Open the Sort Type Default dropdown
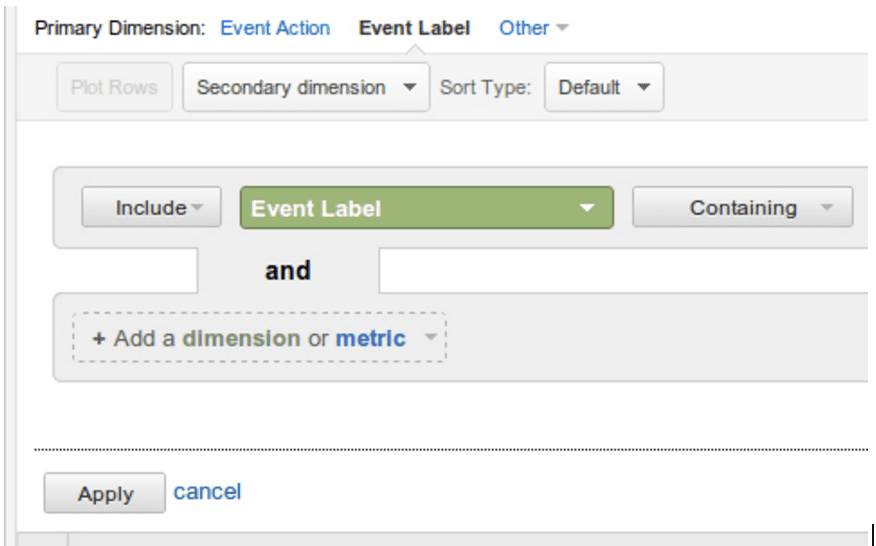Screen dimensions: 876x546 point(604,87)
